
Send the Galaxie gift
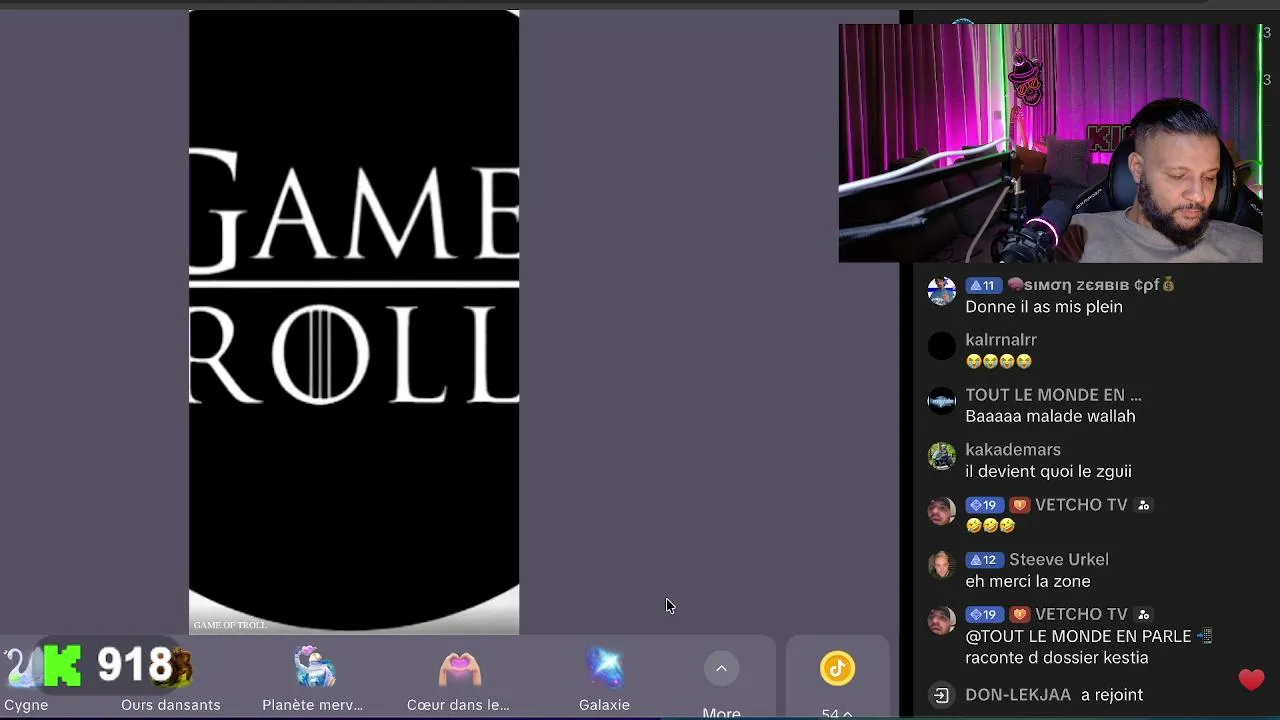tap(604, 679)
